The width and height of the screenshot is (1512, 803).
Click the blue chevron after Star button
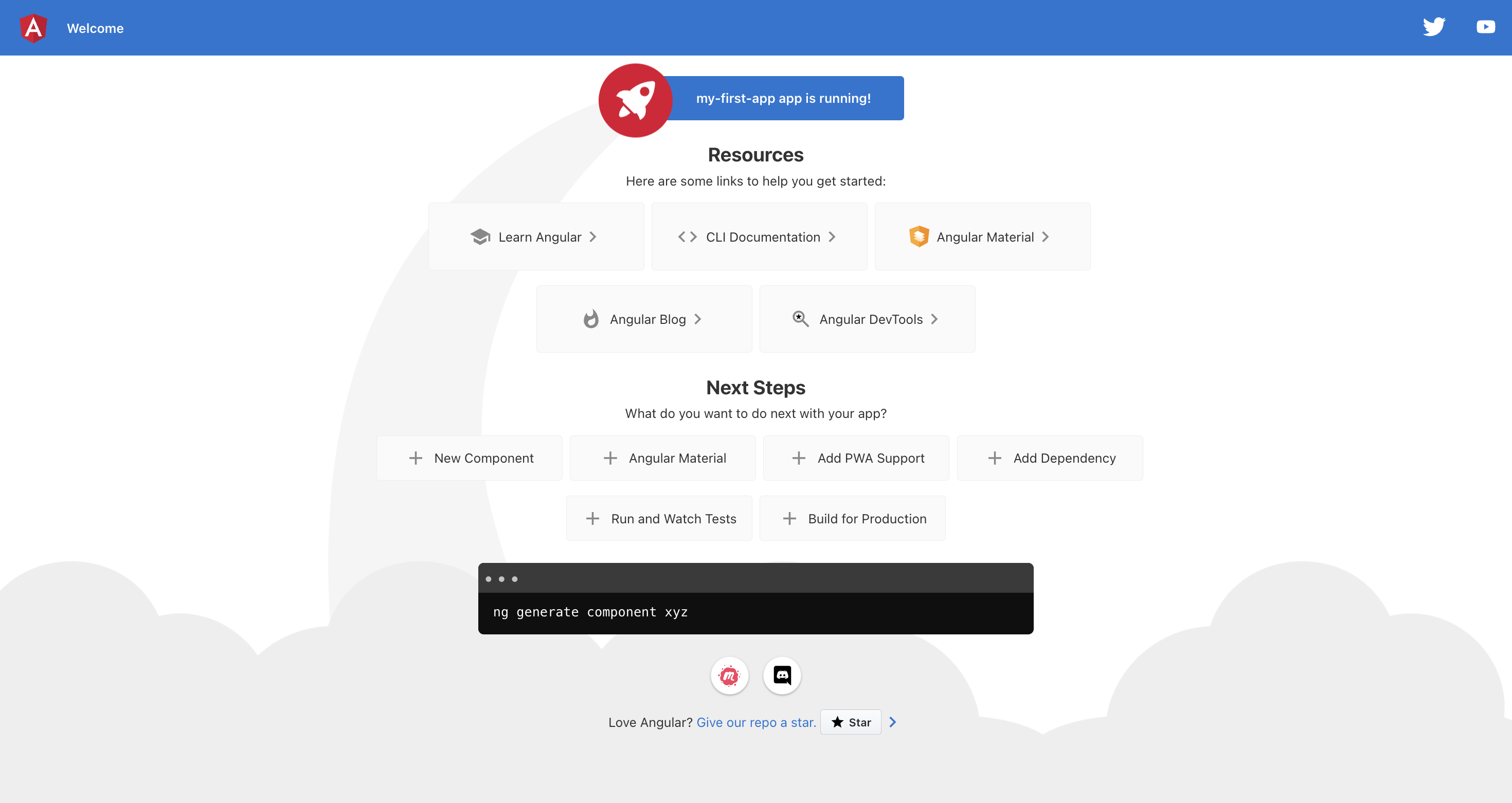893,722
